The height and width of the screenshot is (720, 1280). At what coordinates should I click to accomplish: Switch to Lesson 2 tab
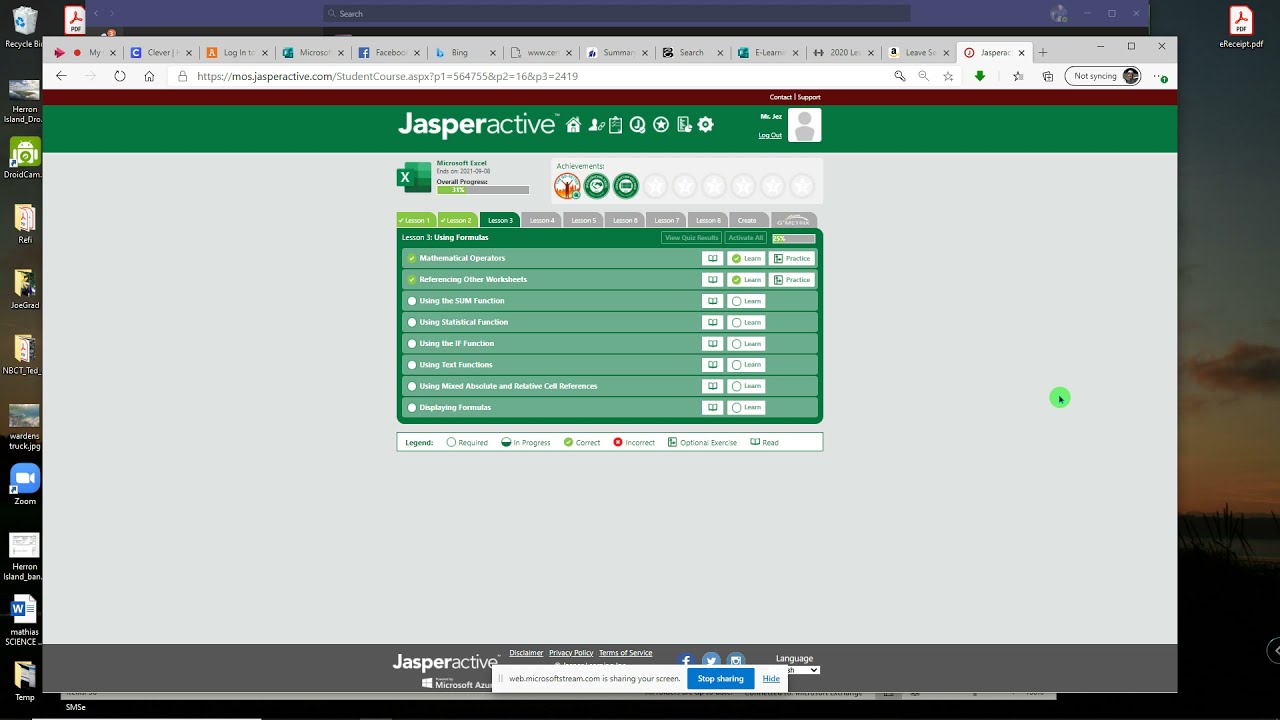457,220
